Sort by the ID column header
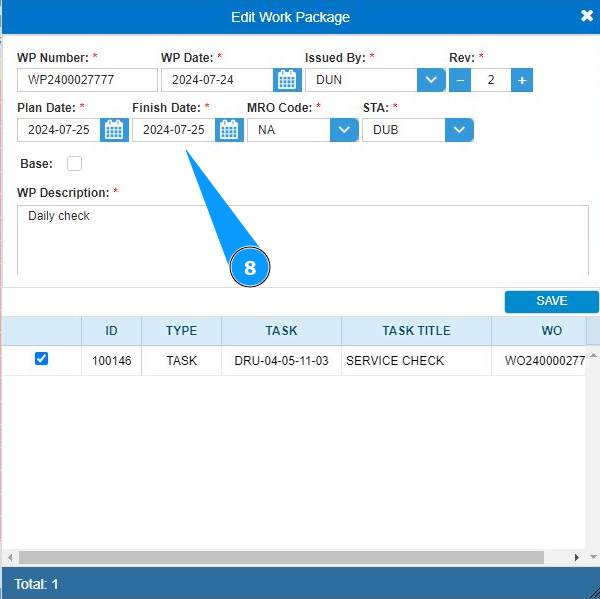Viewport: 600px width, 599px height. coord(111,331)
